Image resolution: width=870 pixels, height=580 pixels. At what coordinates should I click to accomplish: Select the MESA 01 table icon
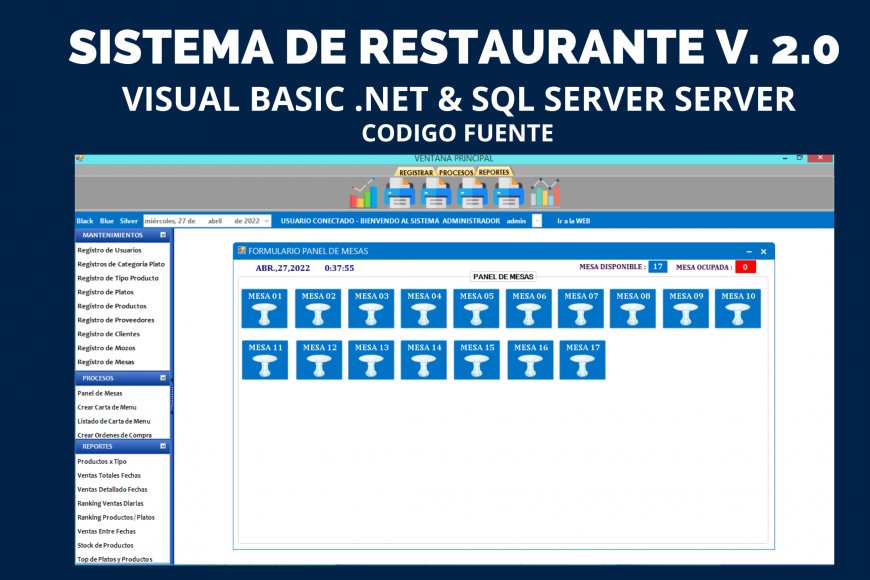pos(263,310)
